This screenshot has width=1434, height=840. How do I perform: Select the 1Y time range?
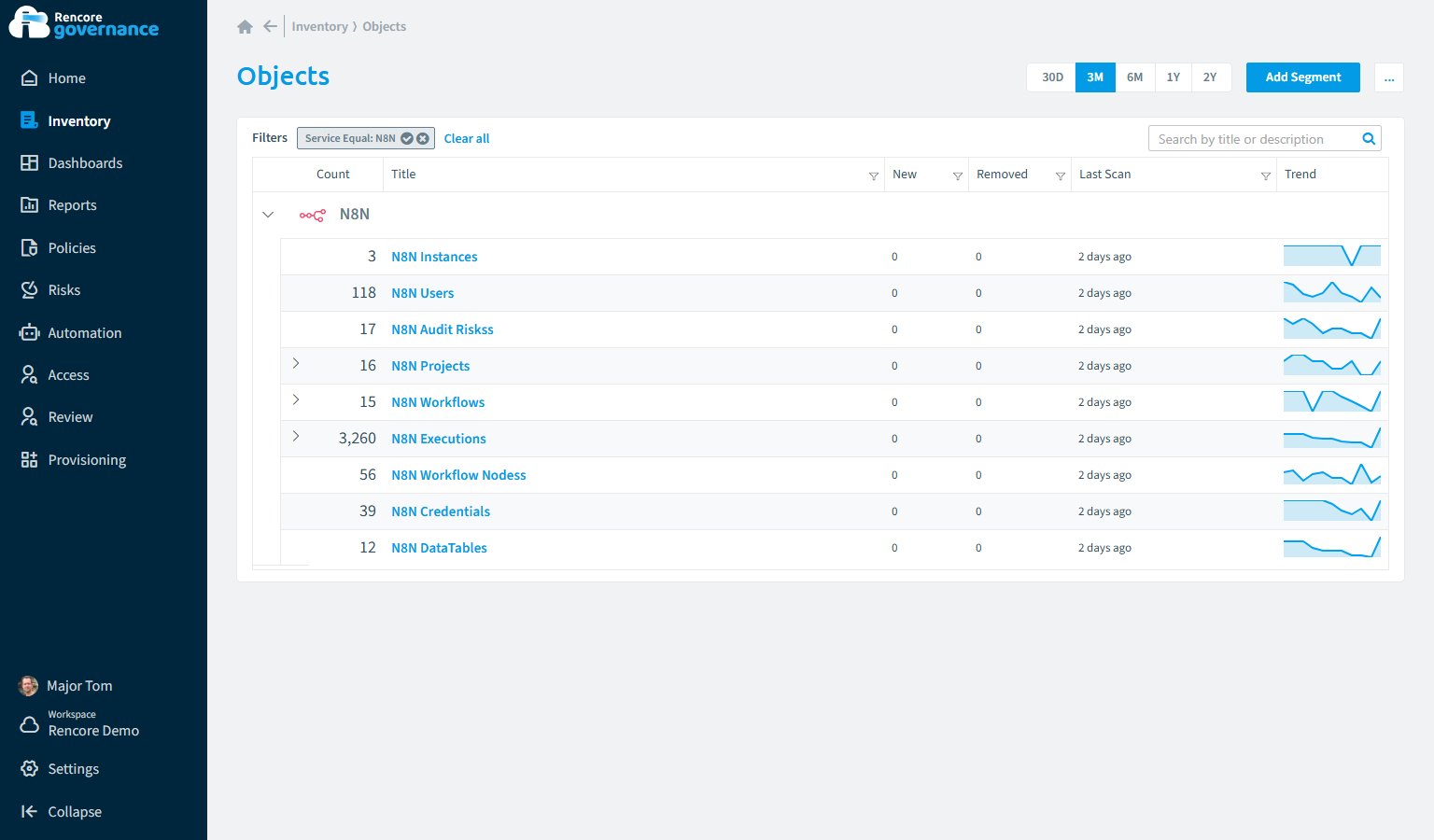1174,77
